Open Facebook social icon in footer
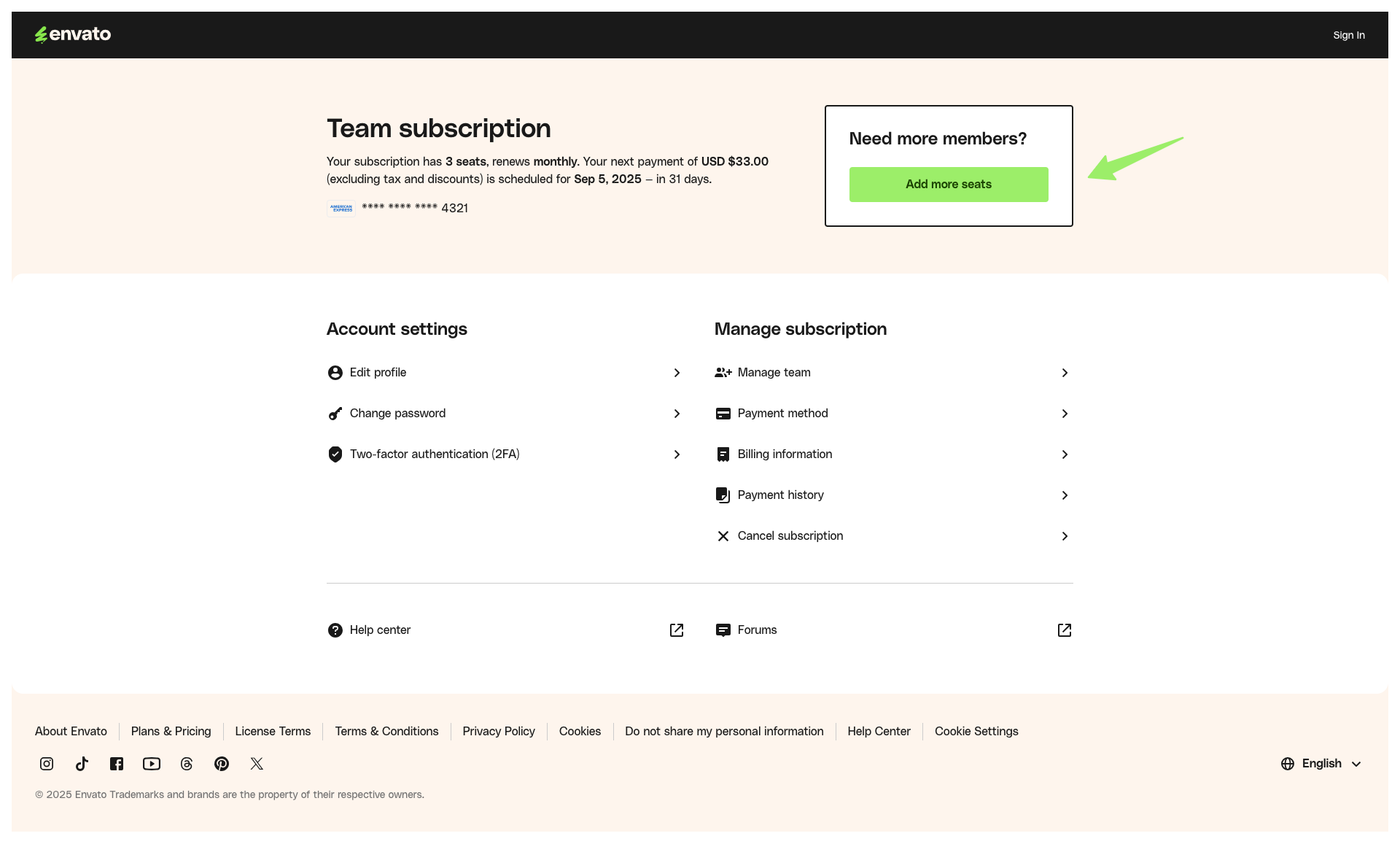Viewport: 1400px width, 844px height. coord(117,764)
